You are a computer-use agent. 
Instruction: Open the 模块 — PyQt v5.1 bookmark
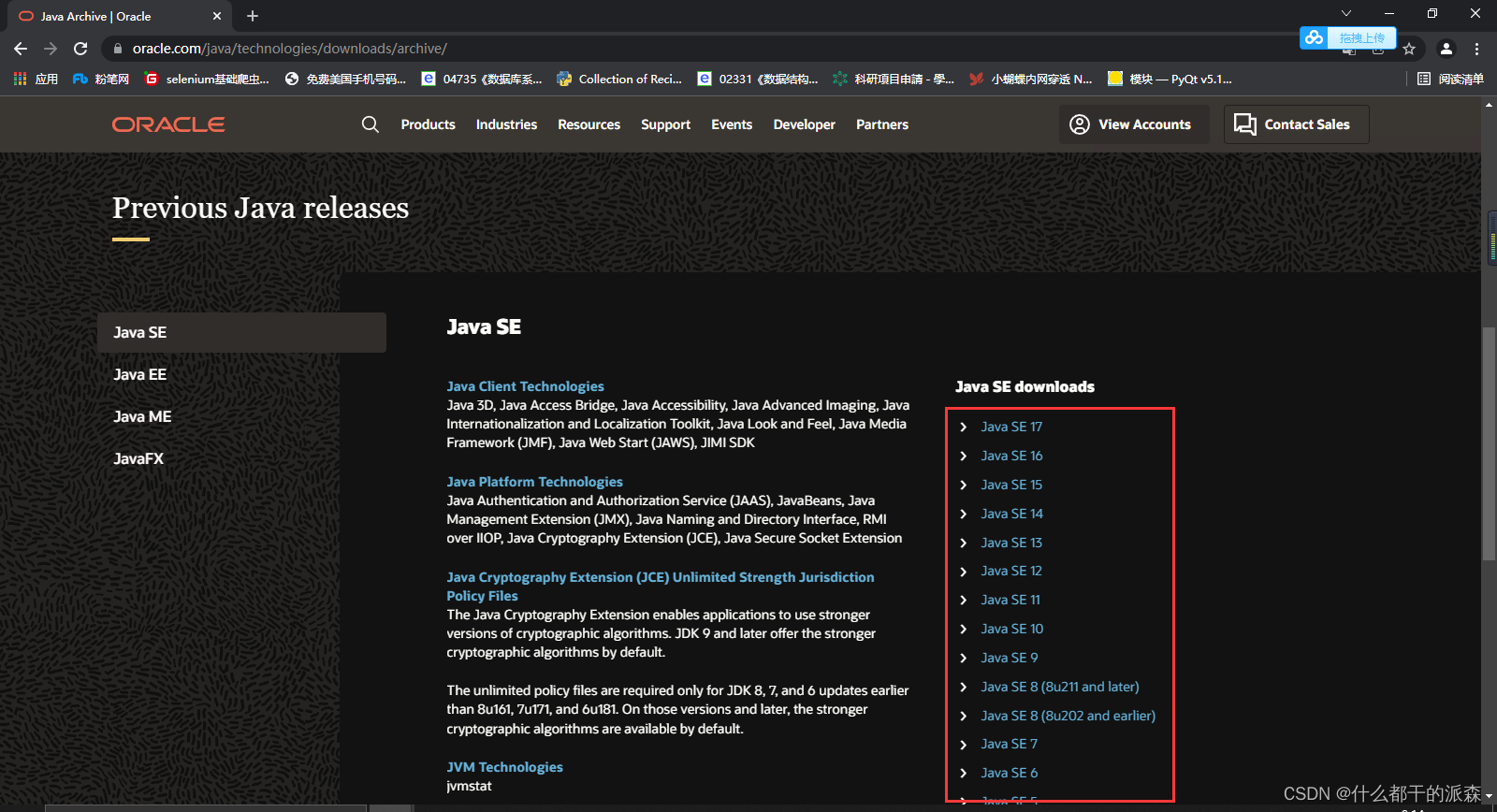(x=1170, y=80)
